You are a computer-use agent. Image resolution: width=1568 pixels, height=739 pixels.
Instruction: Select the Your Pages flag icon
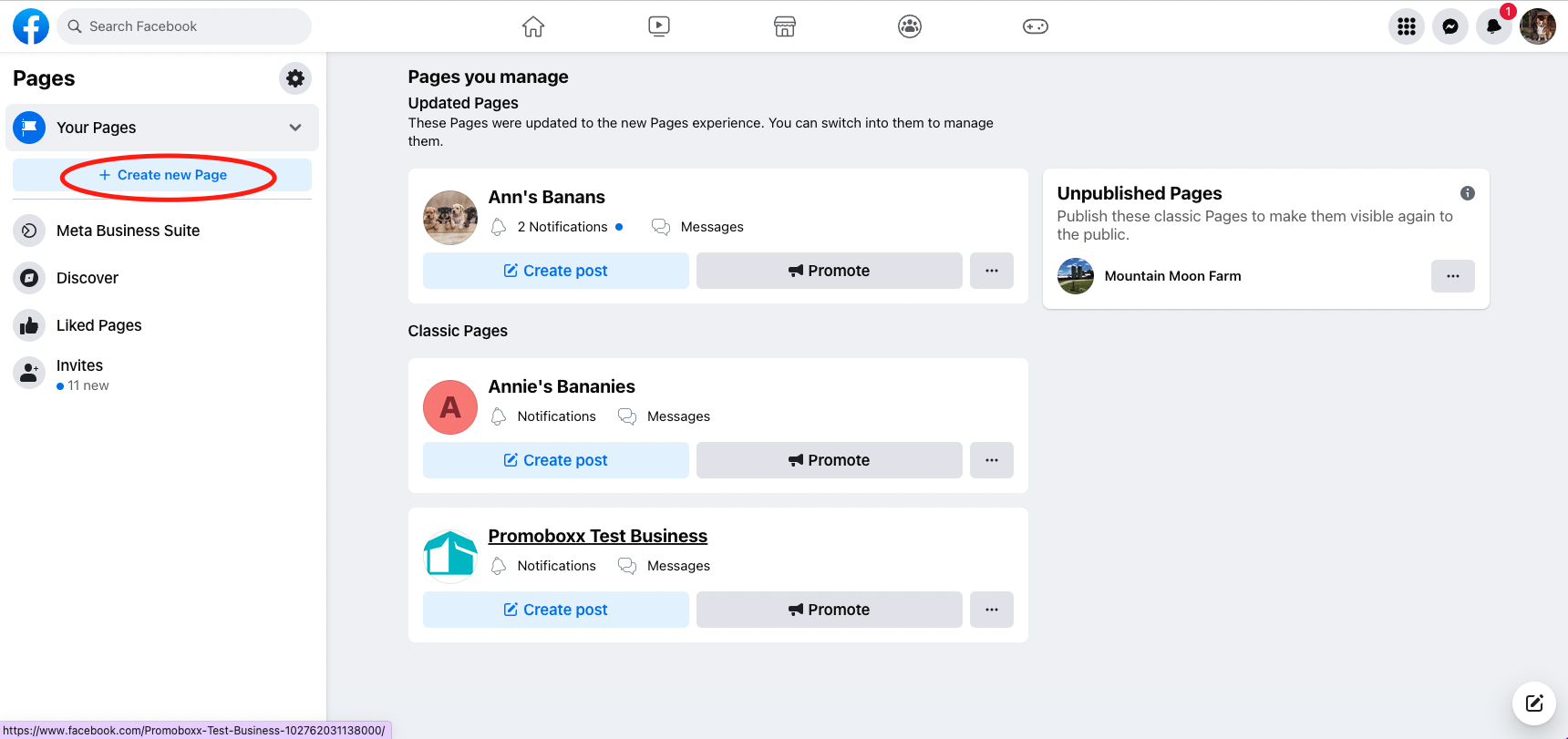pyautogui.click(x=29, y=128)
